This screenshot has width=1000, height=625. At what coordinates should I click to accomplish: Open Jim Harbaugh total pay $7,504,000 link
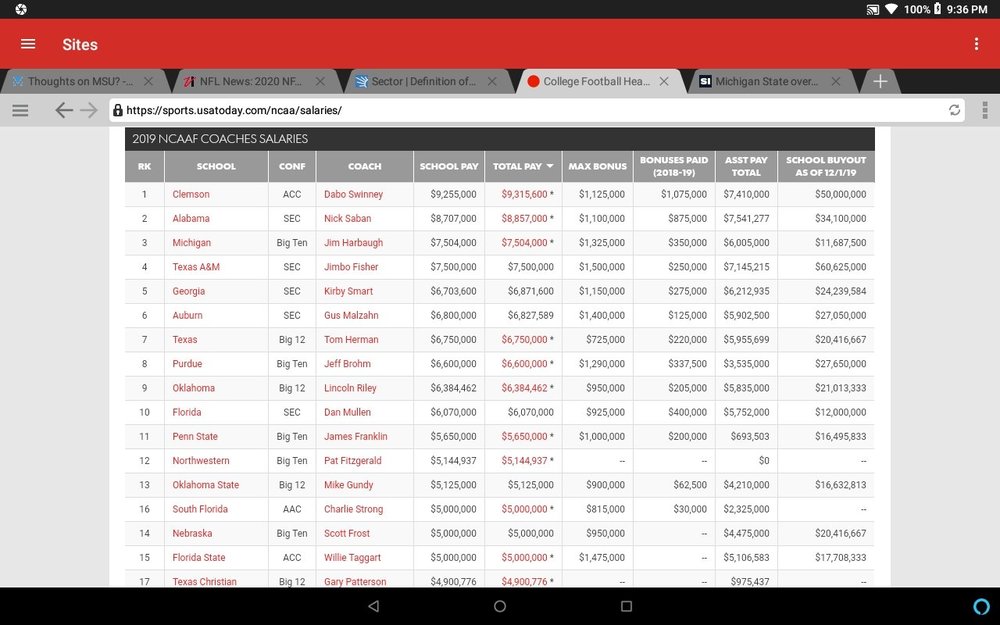[524, 242]
